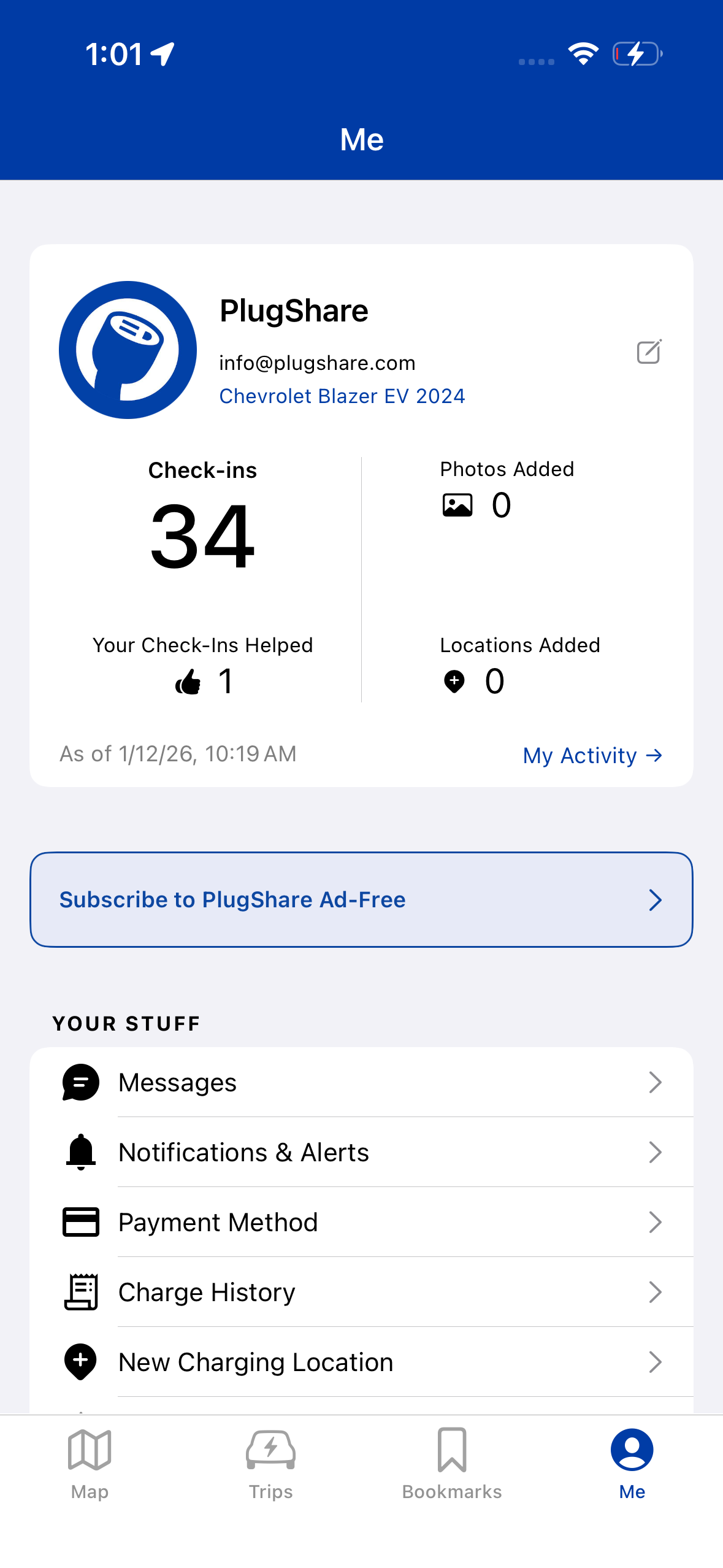Open Notifications & Alerts chevron

pos(655,1152)
